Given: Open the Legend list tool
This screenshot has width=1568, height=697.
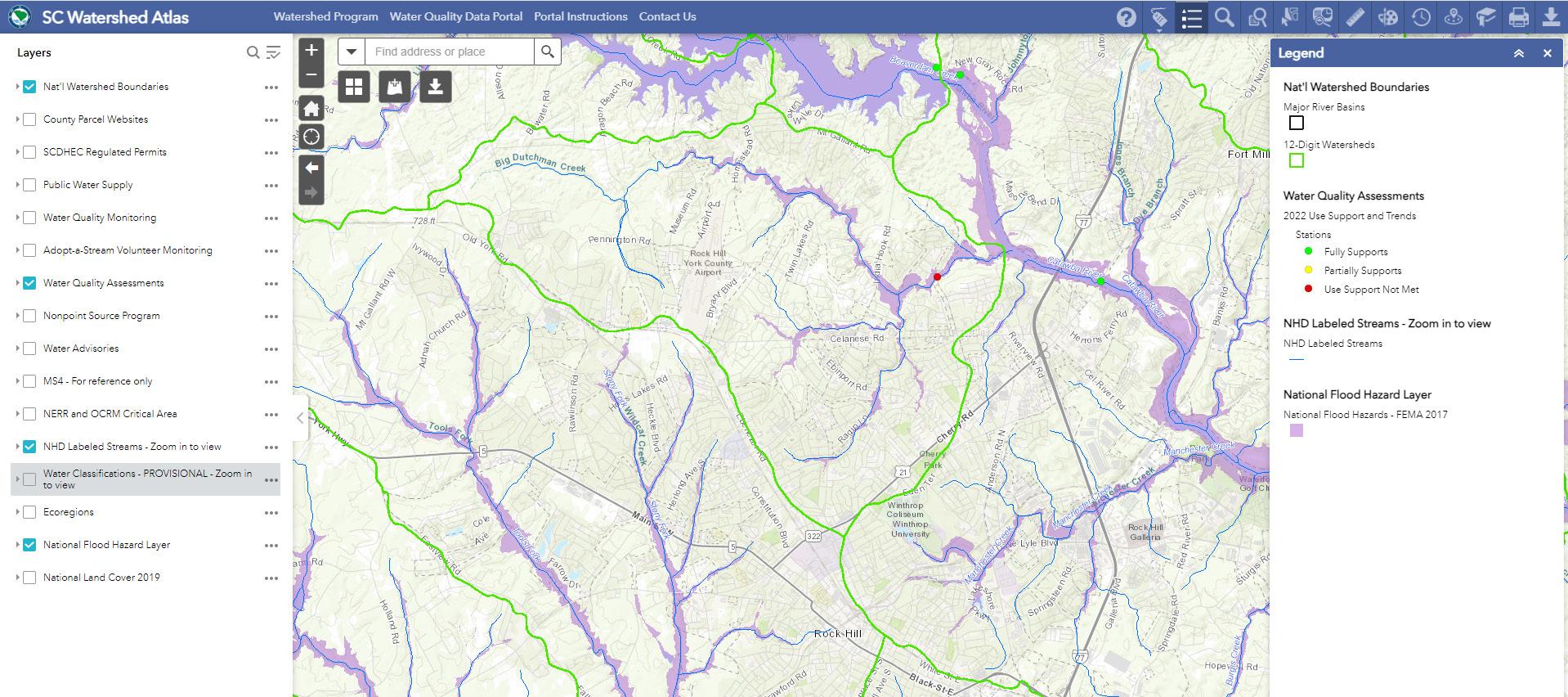Looking at the screenshot, I should (x=1192, y=17).
